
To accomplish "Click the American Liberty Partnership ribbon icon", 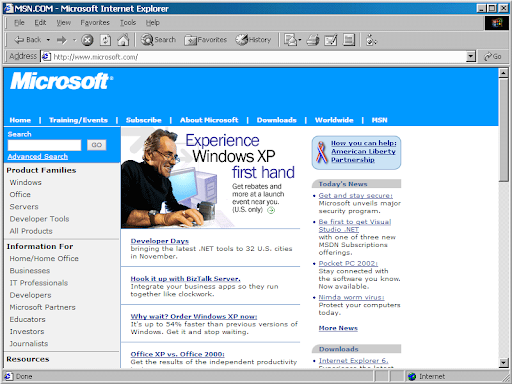I will coord(321,152).
